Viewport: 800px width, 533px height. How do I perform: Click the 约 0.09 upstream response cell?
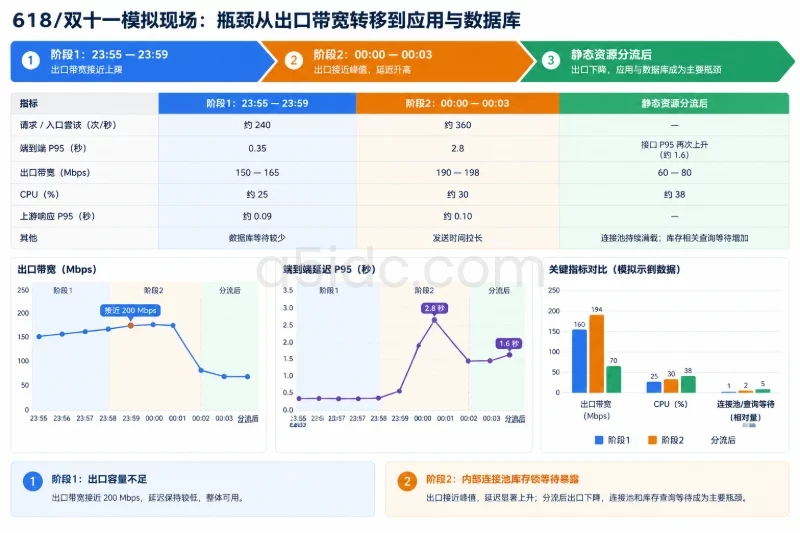(257, 216)
